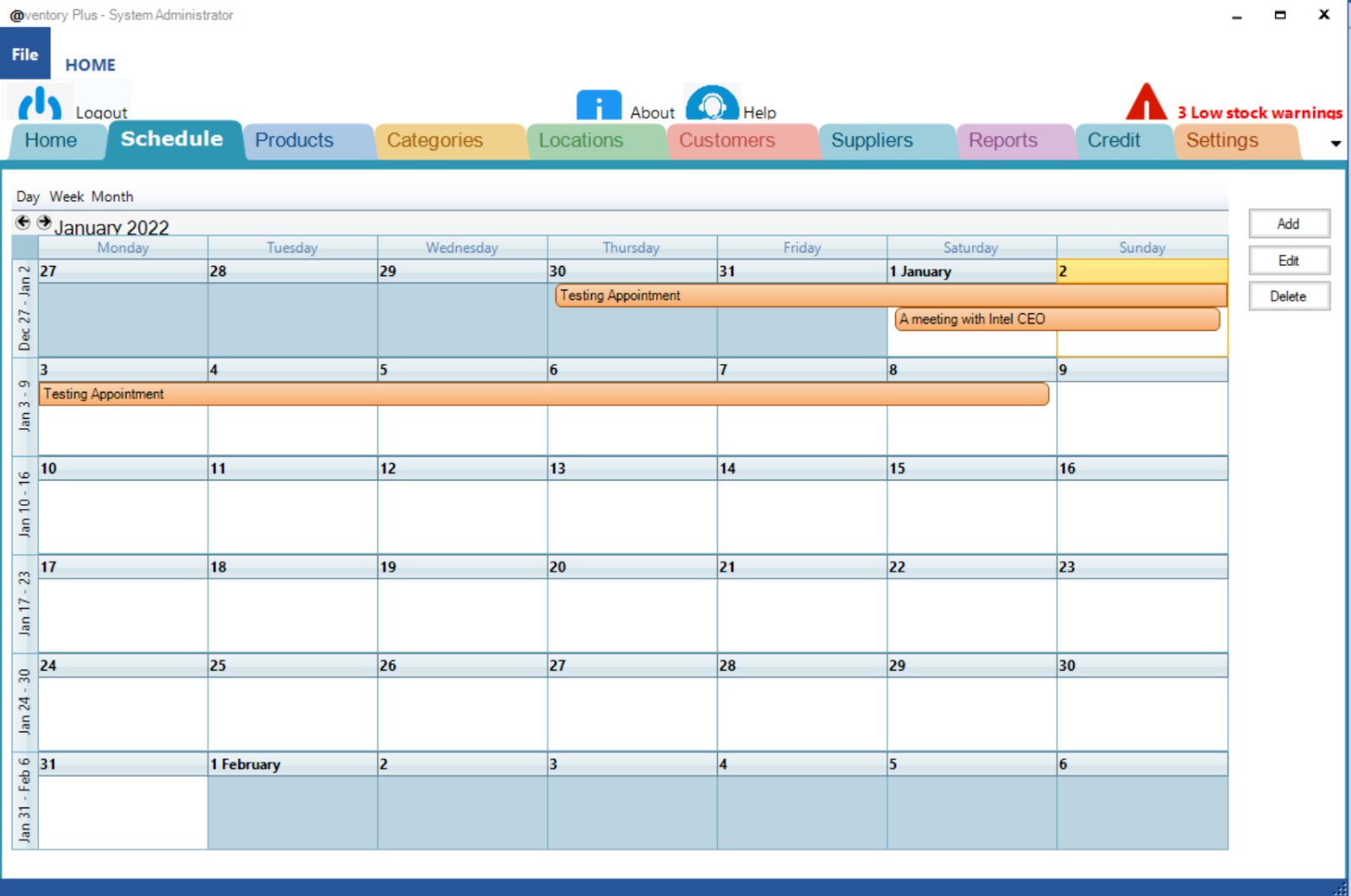
Task: Select the January 13 day cell
Action: [x=632, y=505]
